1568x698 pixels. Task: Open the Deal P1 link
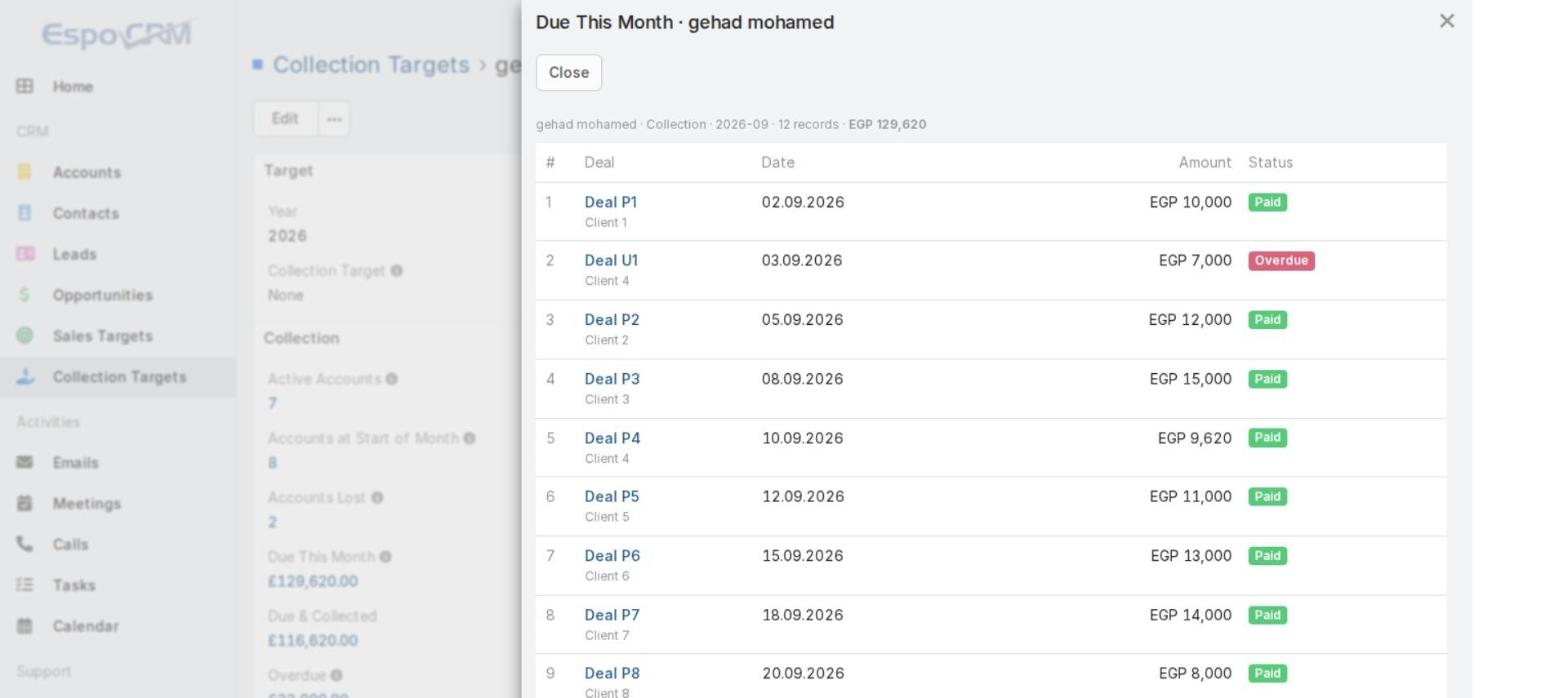tap(610, 202)
